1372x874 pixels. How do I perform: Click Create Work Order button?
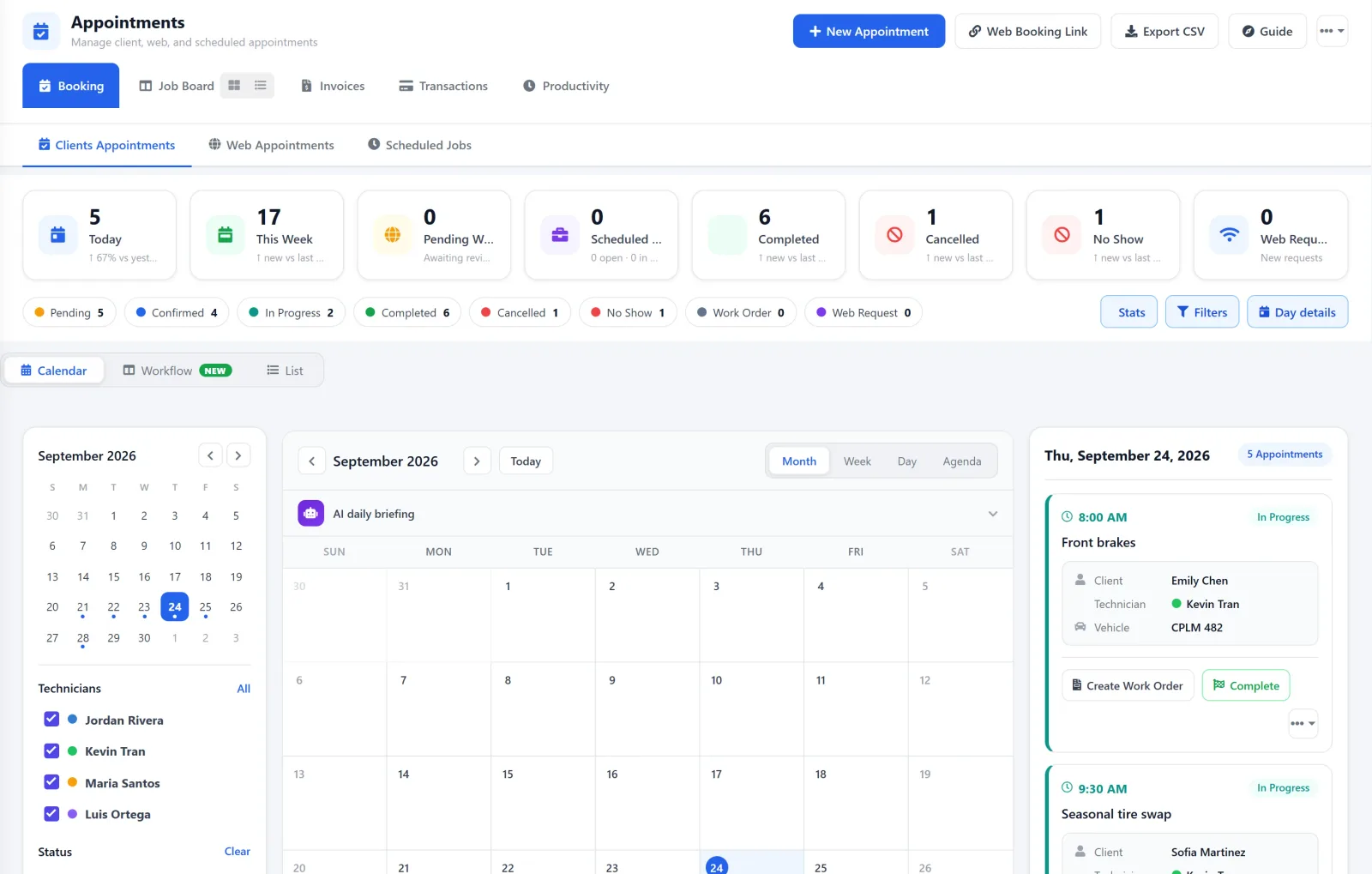pyautogui.click(x=1128, y=685)
